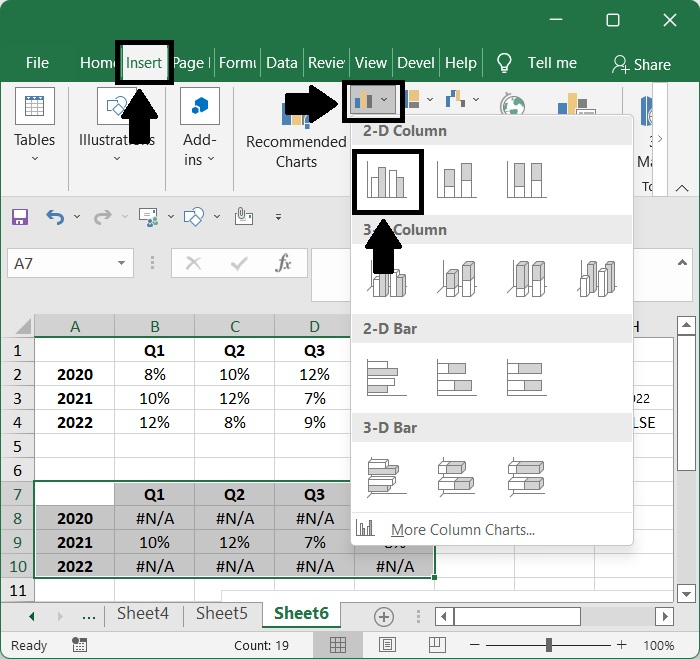700x659 pixels.
Task: Switch to Normal view in status bar
Action: pos(339,646)
